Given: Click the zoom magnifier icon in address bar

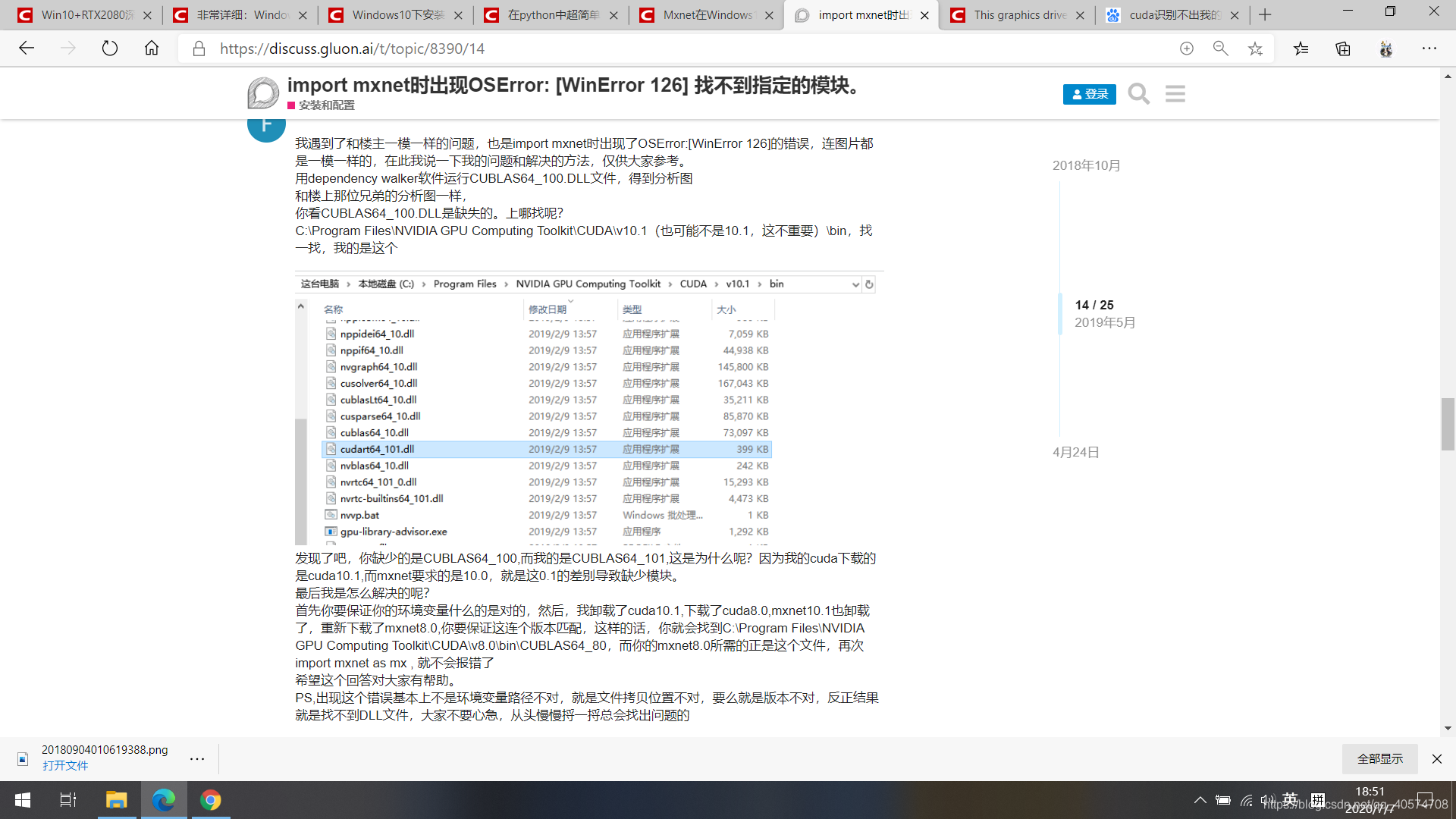Looking at the screenshot, I should click(x=1220, y=49).
